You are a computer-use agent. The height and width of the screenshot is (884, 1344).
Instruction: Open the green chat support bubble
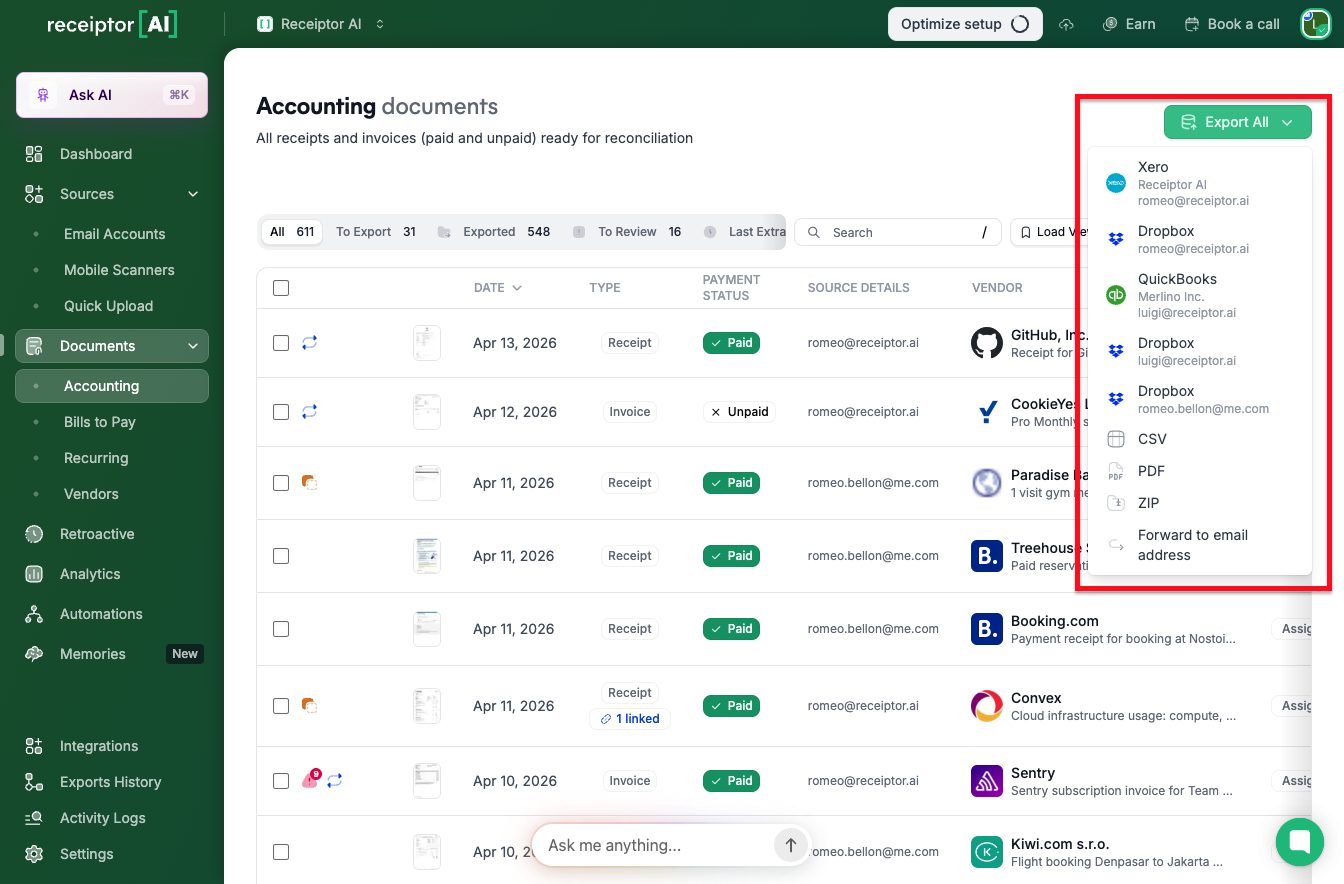(x=1300, y=842)
